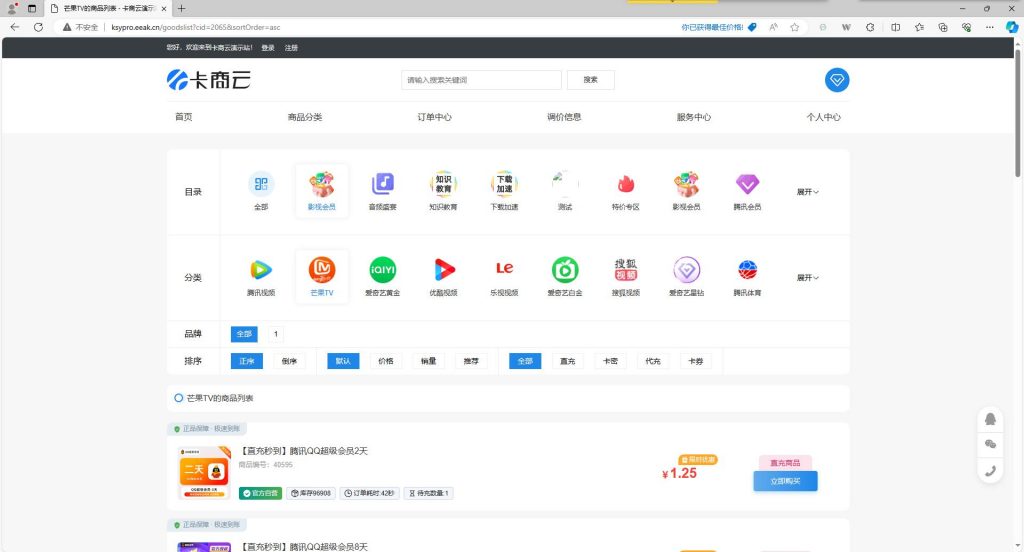Viewport: 1024px width, 552px height.
Task: Choose the 爱奇艺黄金 category icon
Action: point(383,270)
